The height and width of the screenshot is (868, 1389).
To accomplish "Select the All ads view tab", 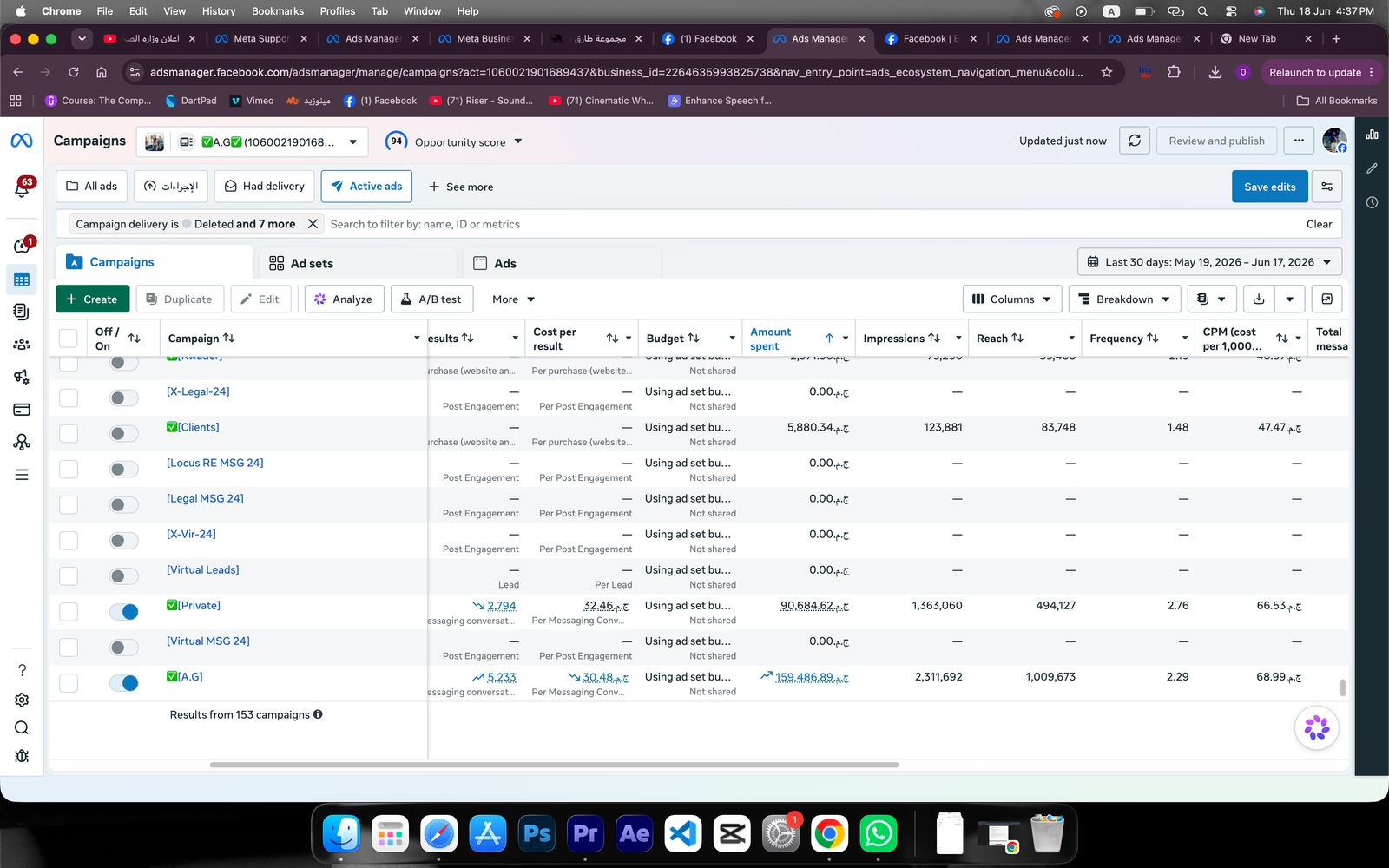I will 92,187.
